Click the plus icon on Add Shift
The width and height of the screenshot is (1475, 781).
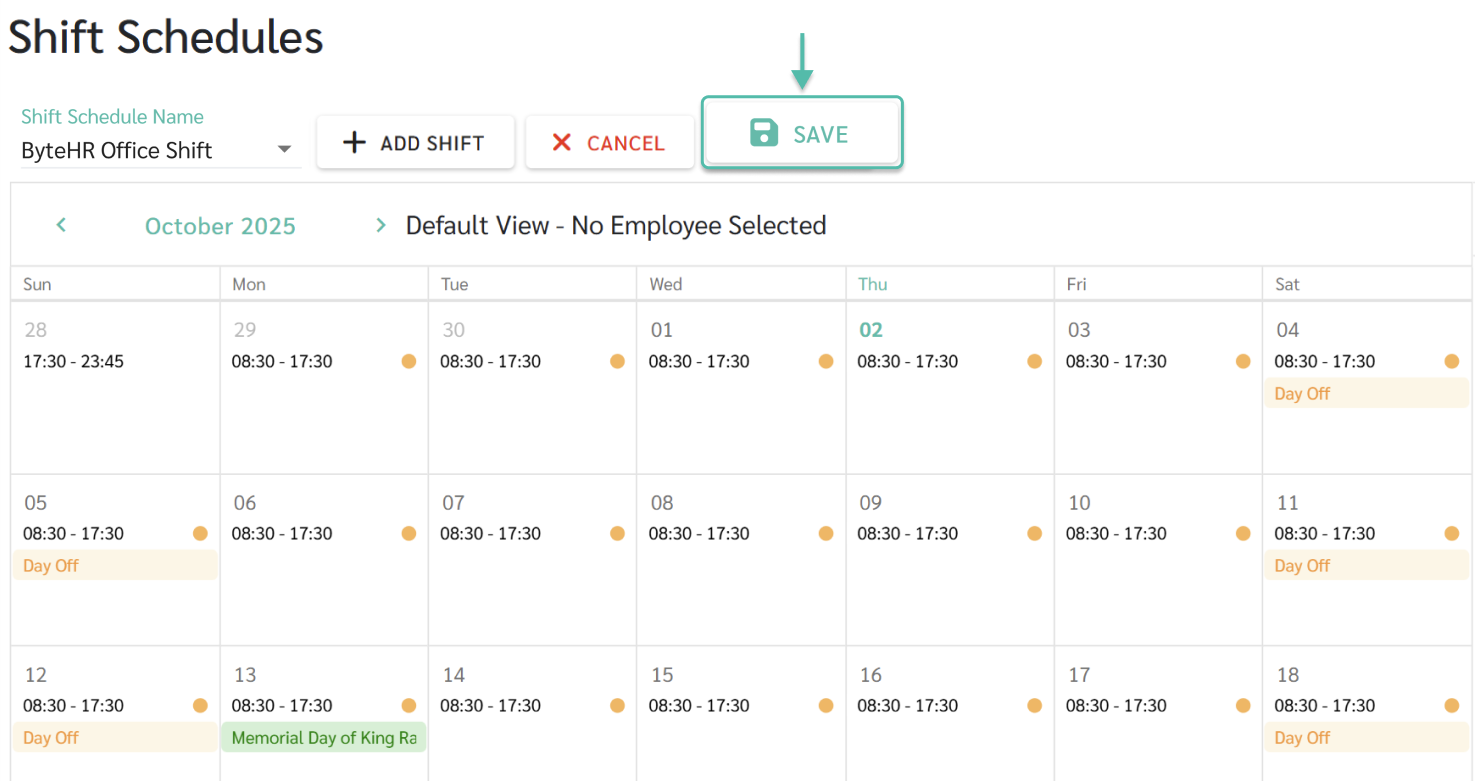[x=354, y=143]
